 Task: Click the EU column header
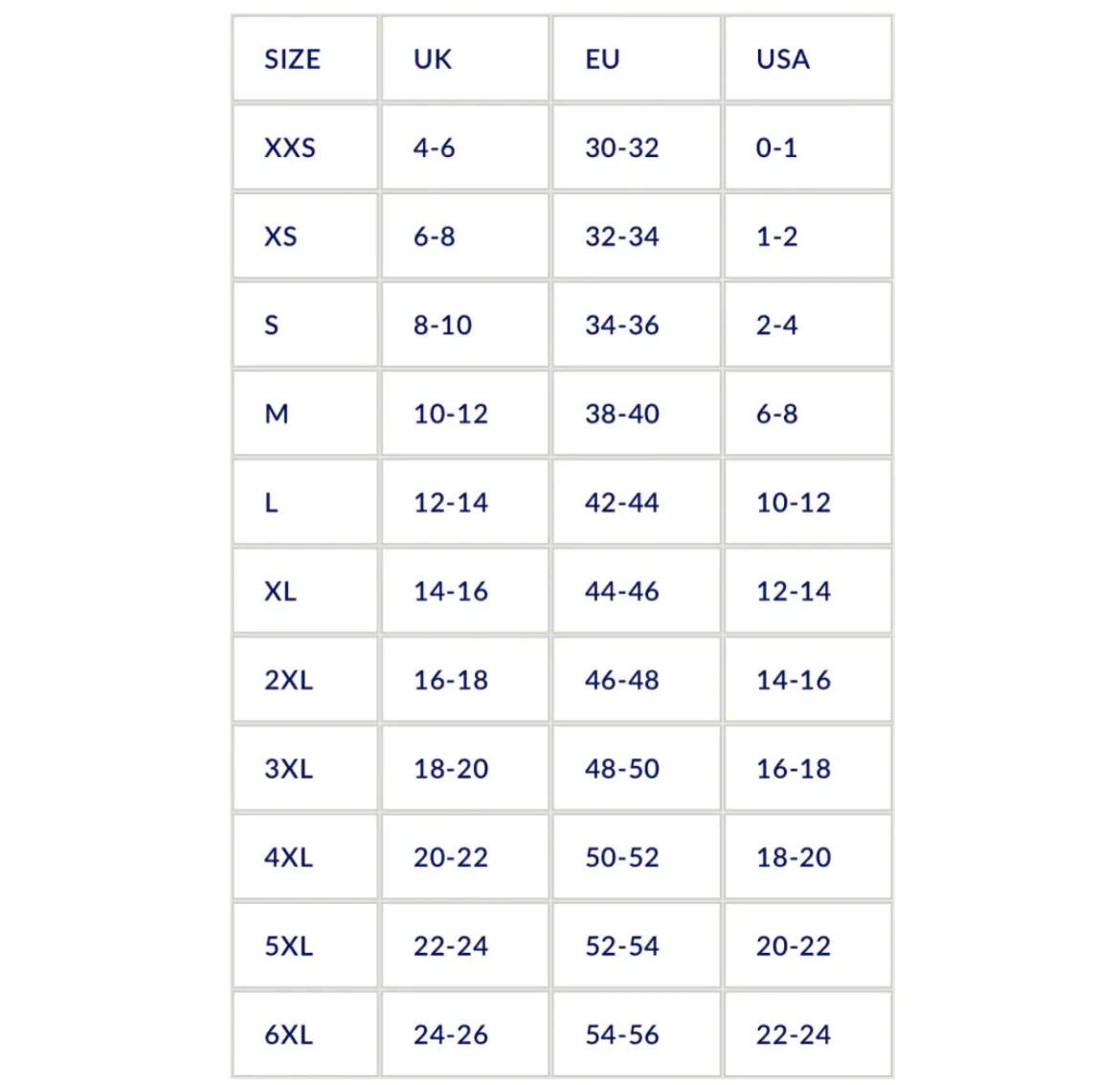(637, 58)
